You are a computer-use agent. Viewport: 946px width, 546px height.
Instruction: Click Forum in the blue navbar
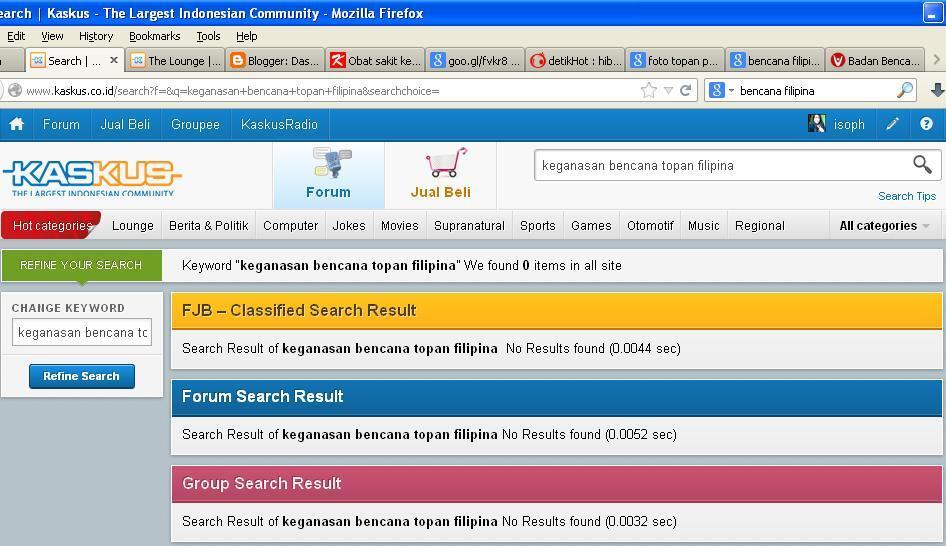(x=61, y=124)
